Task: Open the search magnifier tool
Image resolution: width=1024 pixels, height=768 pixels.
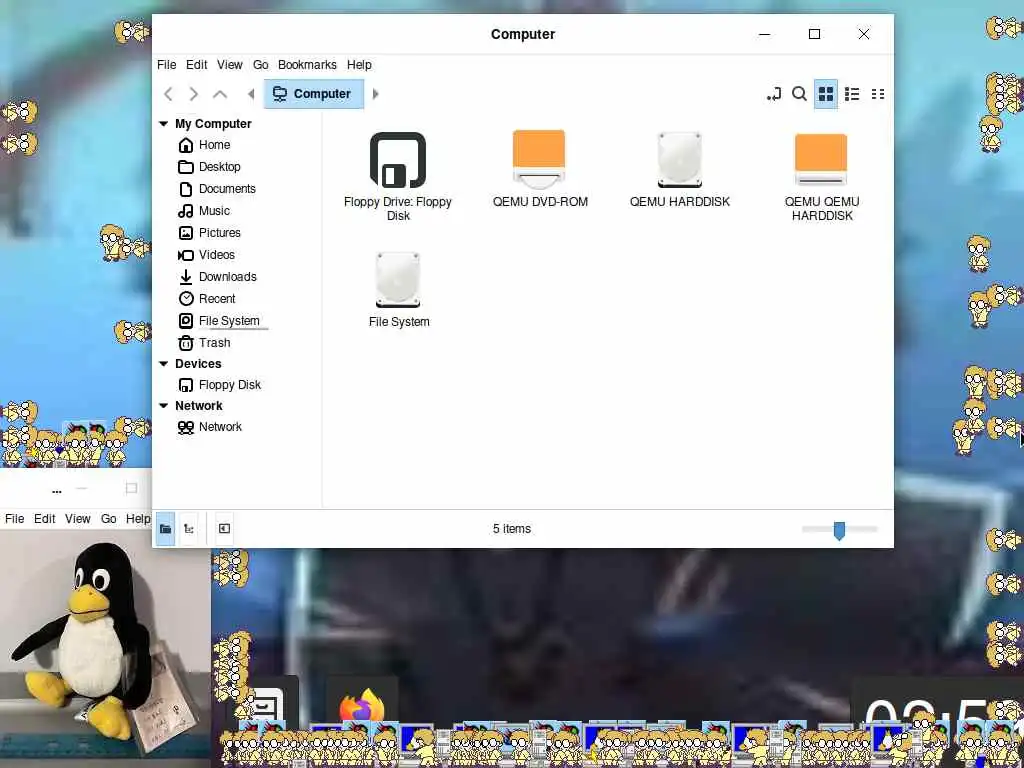Action: tap(799, 94)
